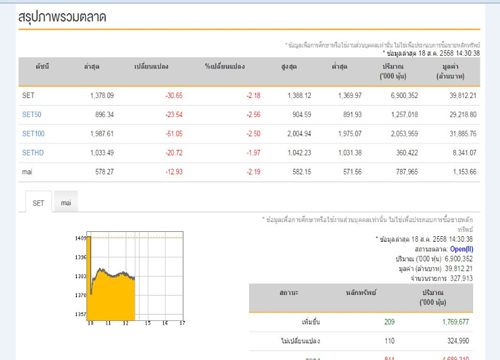
Task: Select the unchanged count 110
Action: coord(389,341)
